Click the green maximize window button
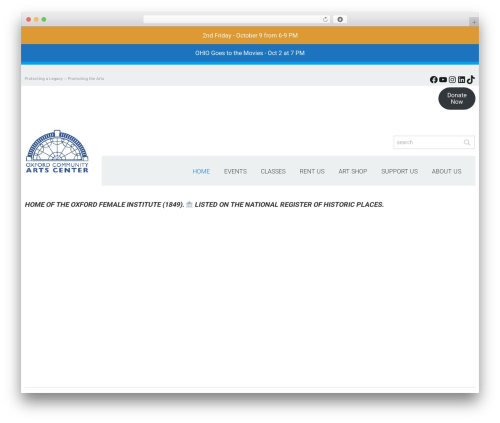Viewport: 500px width, 423px height. coord(44,19)
